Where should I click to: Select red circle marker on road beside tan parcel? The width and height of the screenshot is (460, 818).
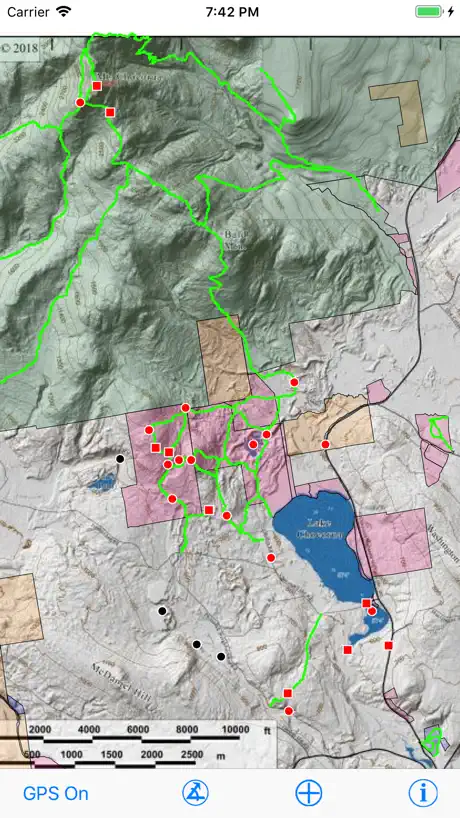(x=325, y=444)
